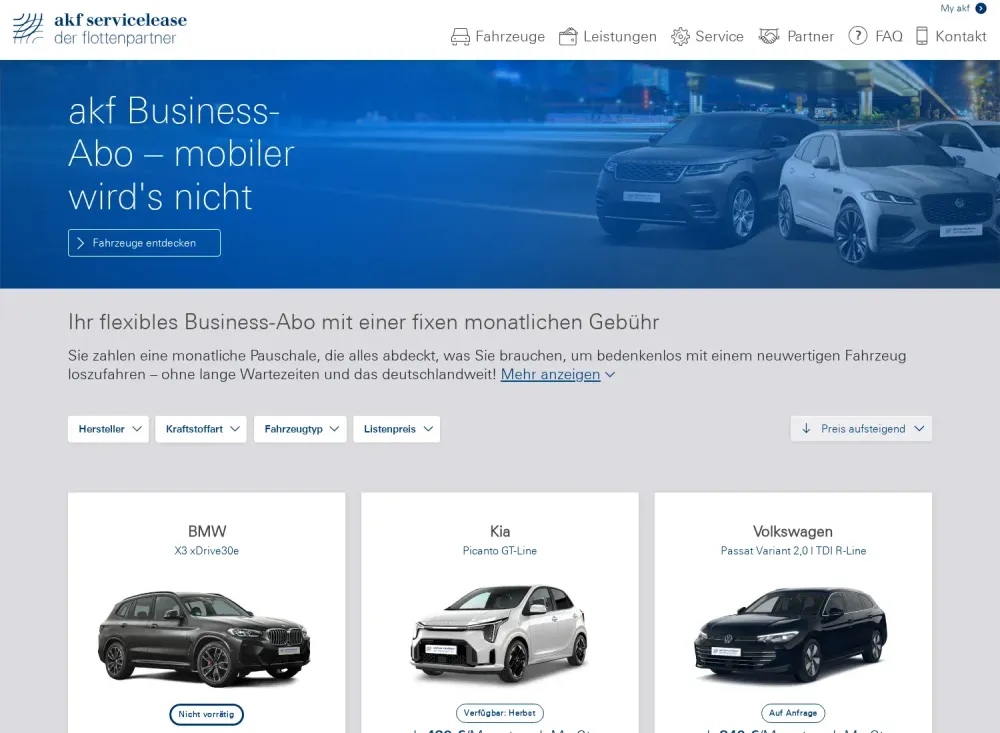Open the Listenpreis filter dropdown

[x=397, y=429]
